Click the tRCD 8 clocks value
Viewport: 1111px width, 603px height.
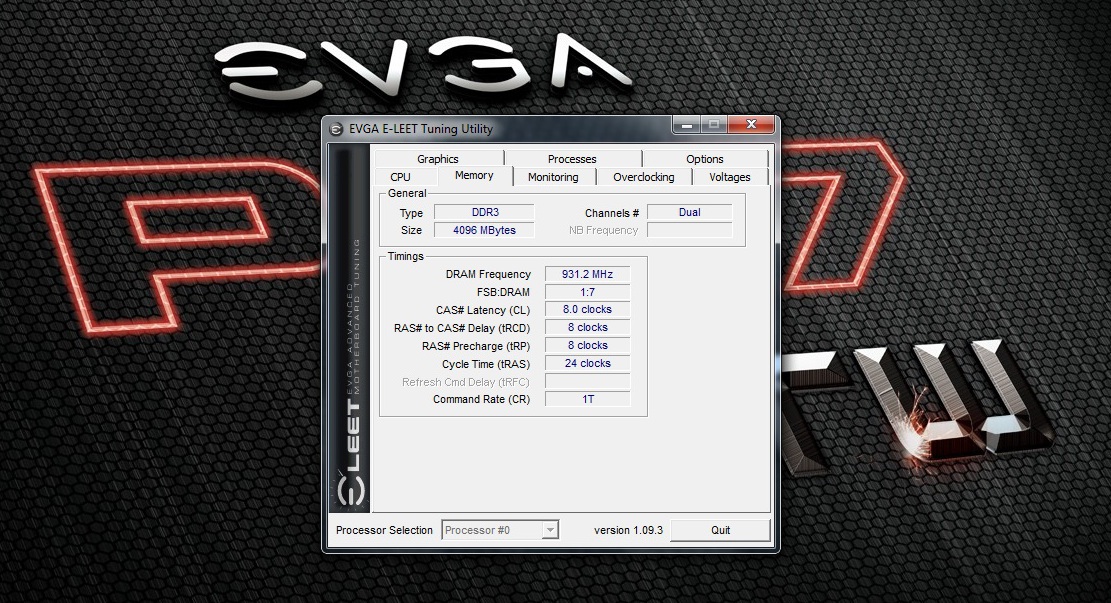pyautogui.click(x=587, y=327)
